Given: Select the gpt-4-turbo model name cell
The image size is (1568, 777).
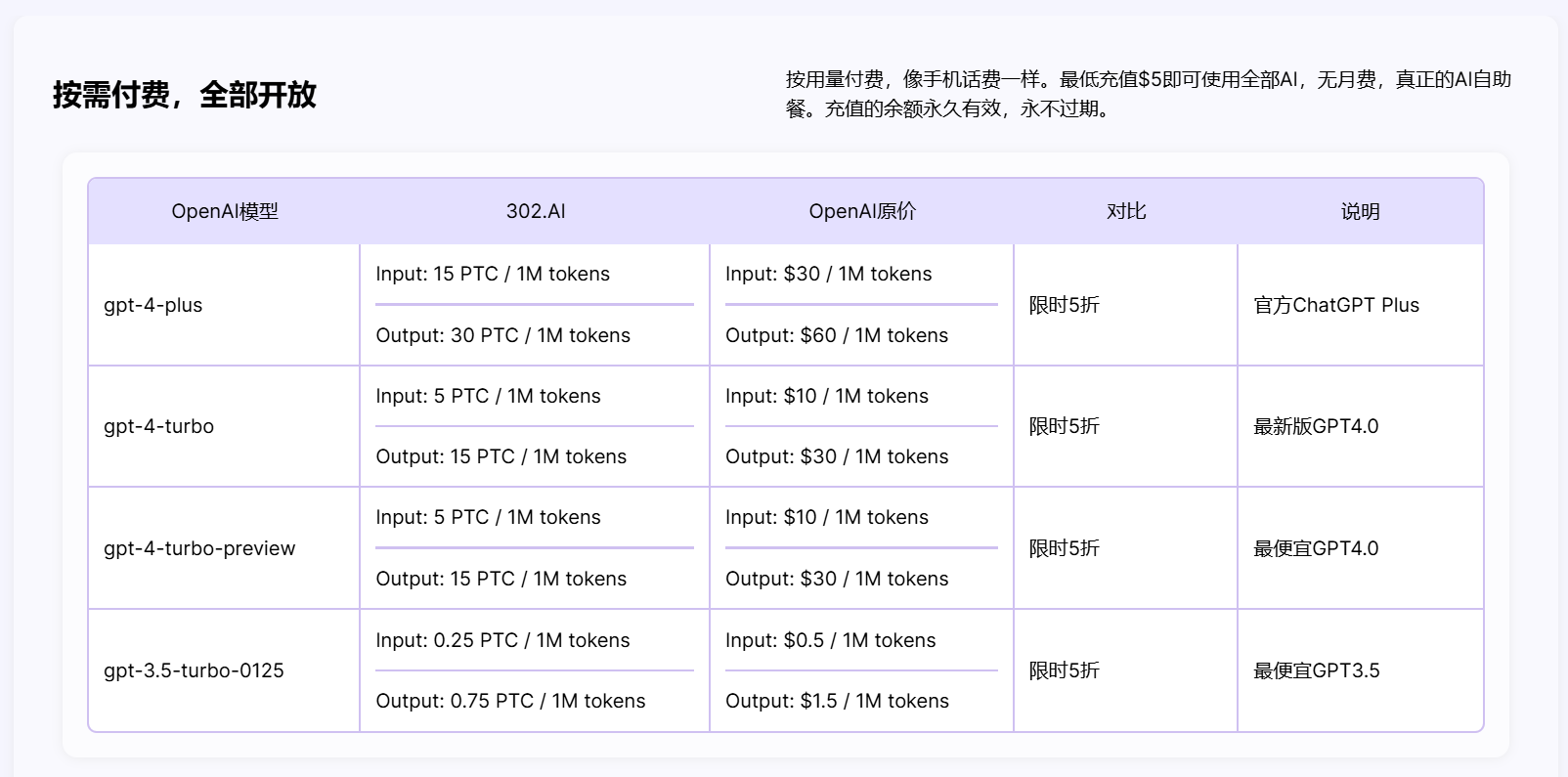Looking at the screenshot, I should click(x=159, y=426).
